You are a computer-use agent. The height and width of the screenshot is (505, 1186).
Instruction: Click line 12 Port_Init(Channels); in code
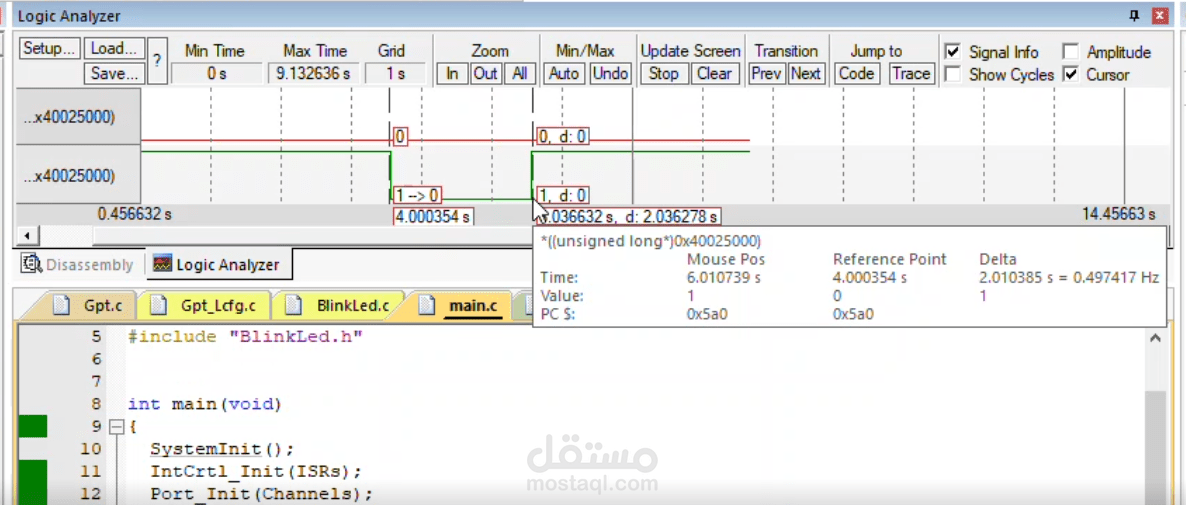(262, 494)
